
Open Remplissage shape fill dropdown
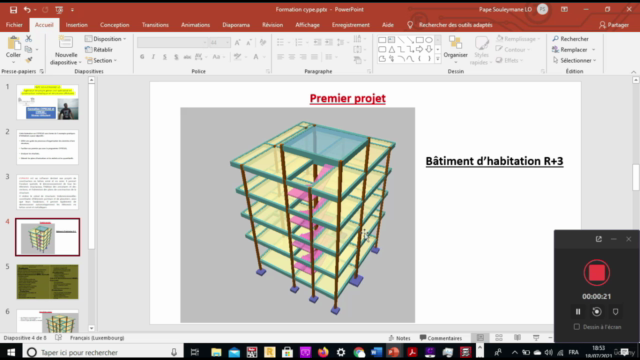518,39
